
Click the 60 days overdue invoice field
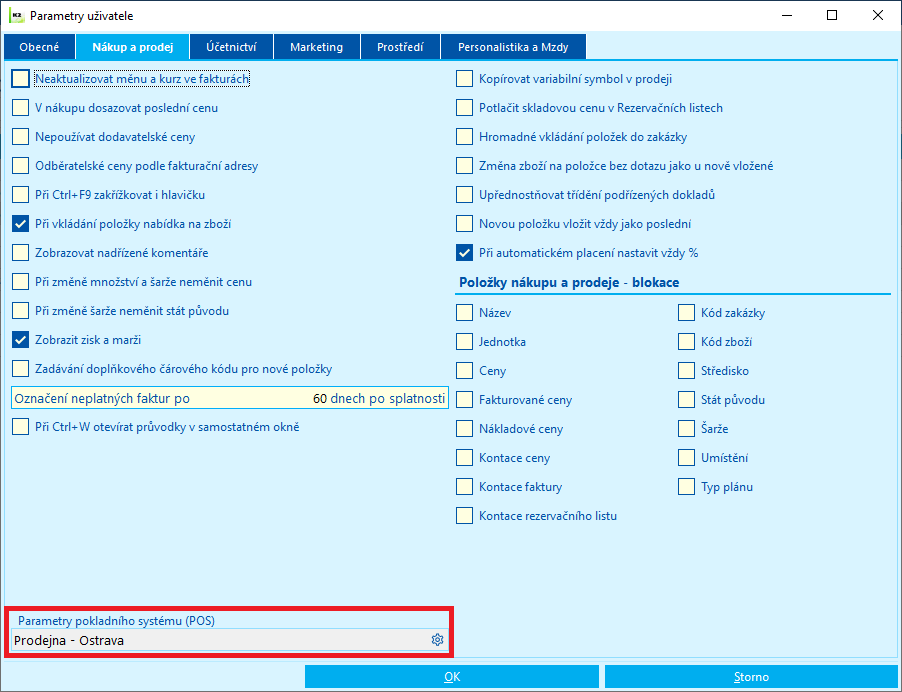230,398
